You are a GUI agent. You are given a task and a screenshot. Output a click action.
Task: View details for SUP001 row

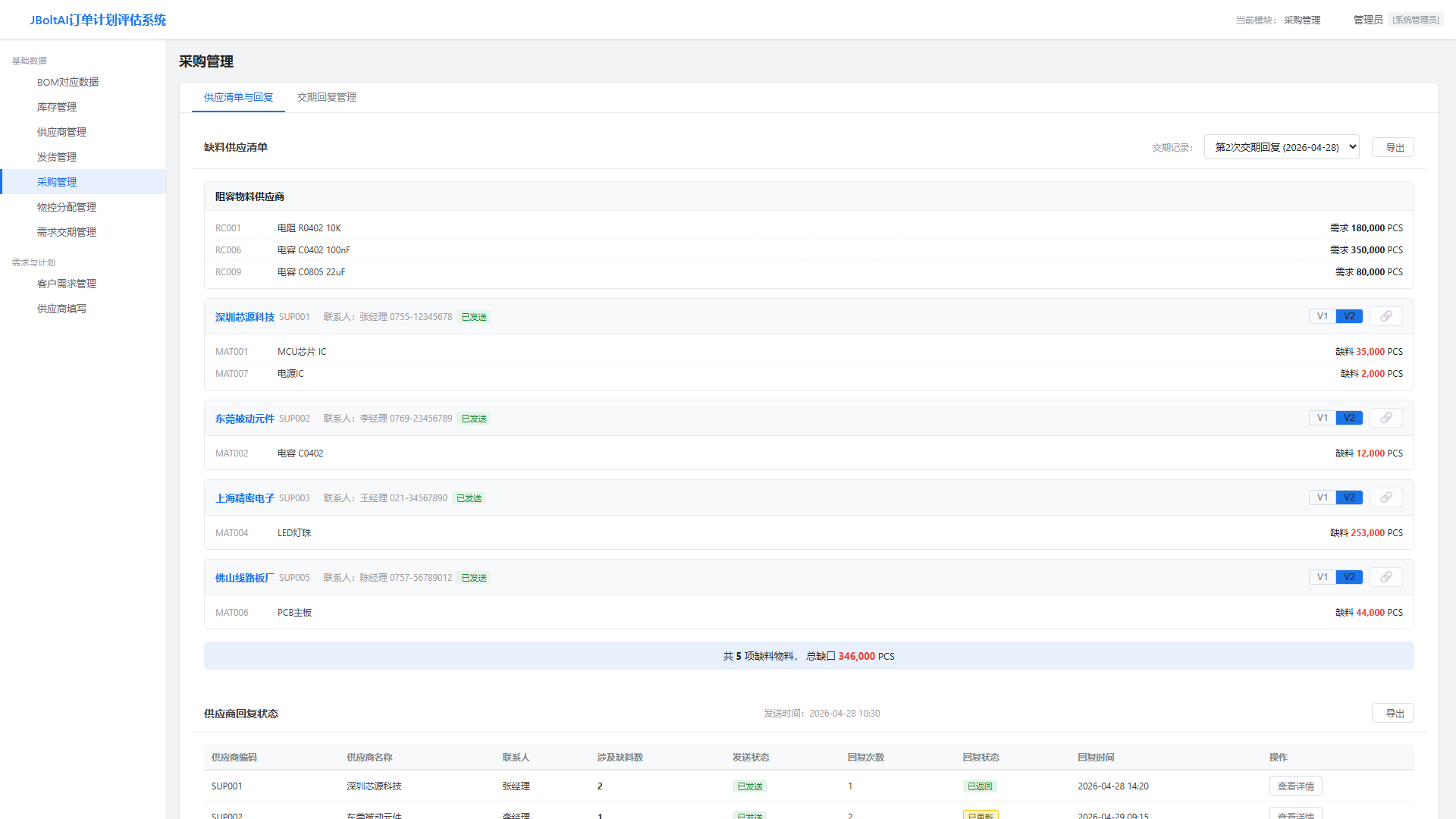(1295, 786)
